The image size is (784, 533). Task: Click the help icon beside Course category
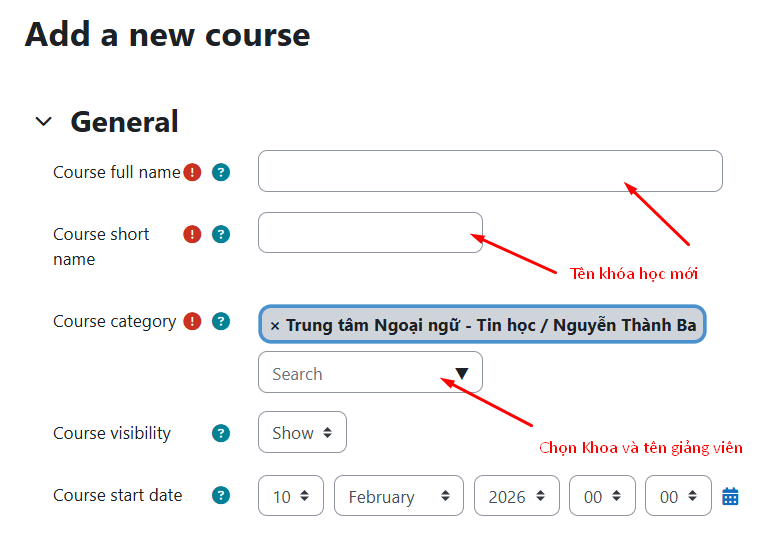click(221, 322)
